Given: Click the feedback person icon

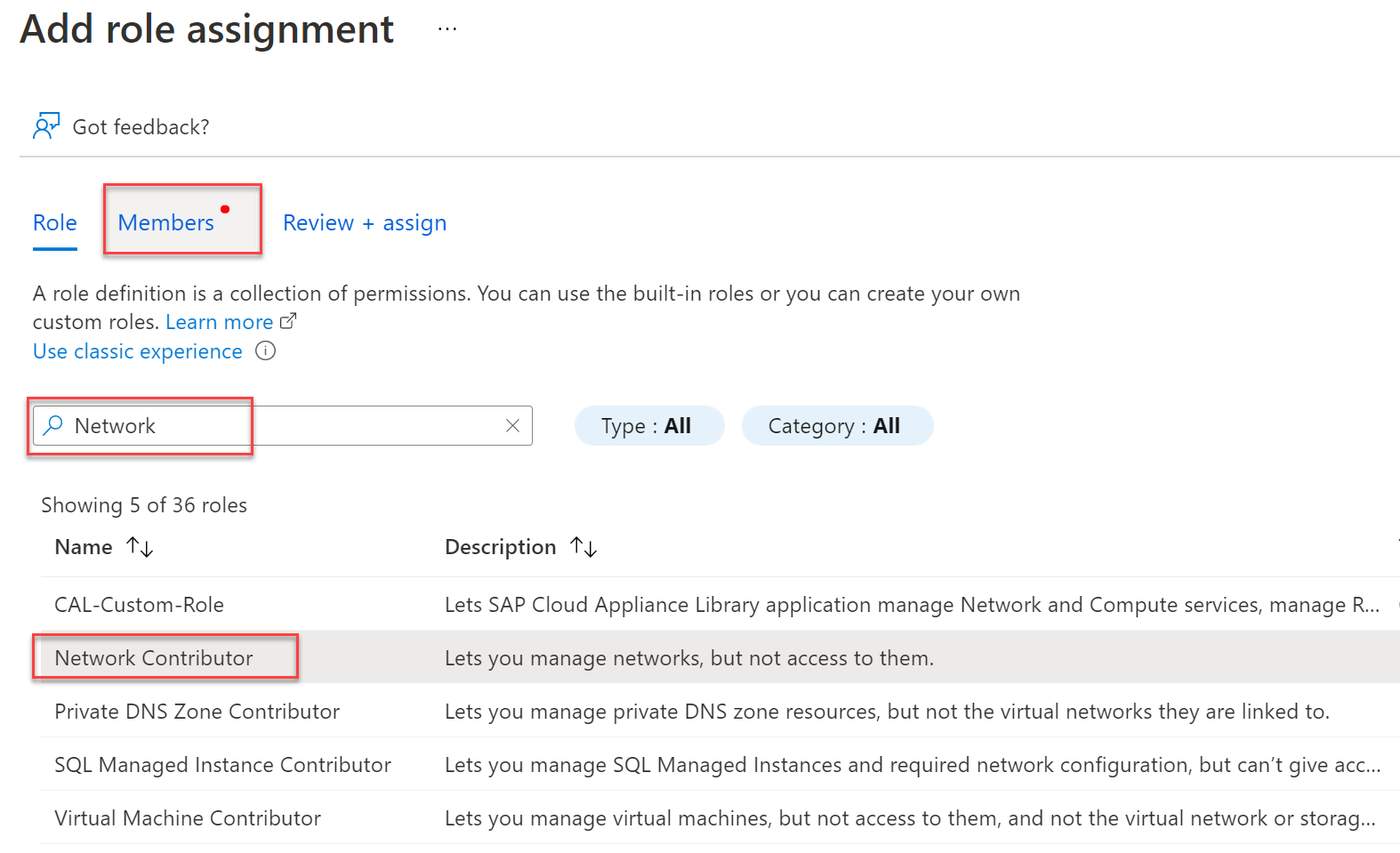Looking at the screenshot, I should tap(46, 126).
